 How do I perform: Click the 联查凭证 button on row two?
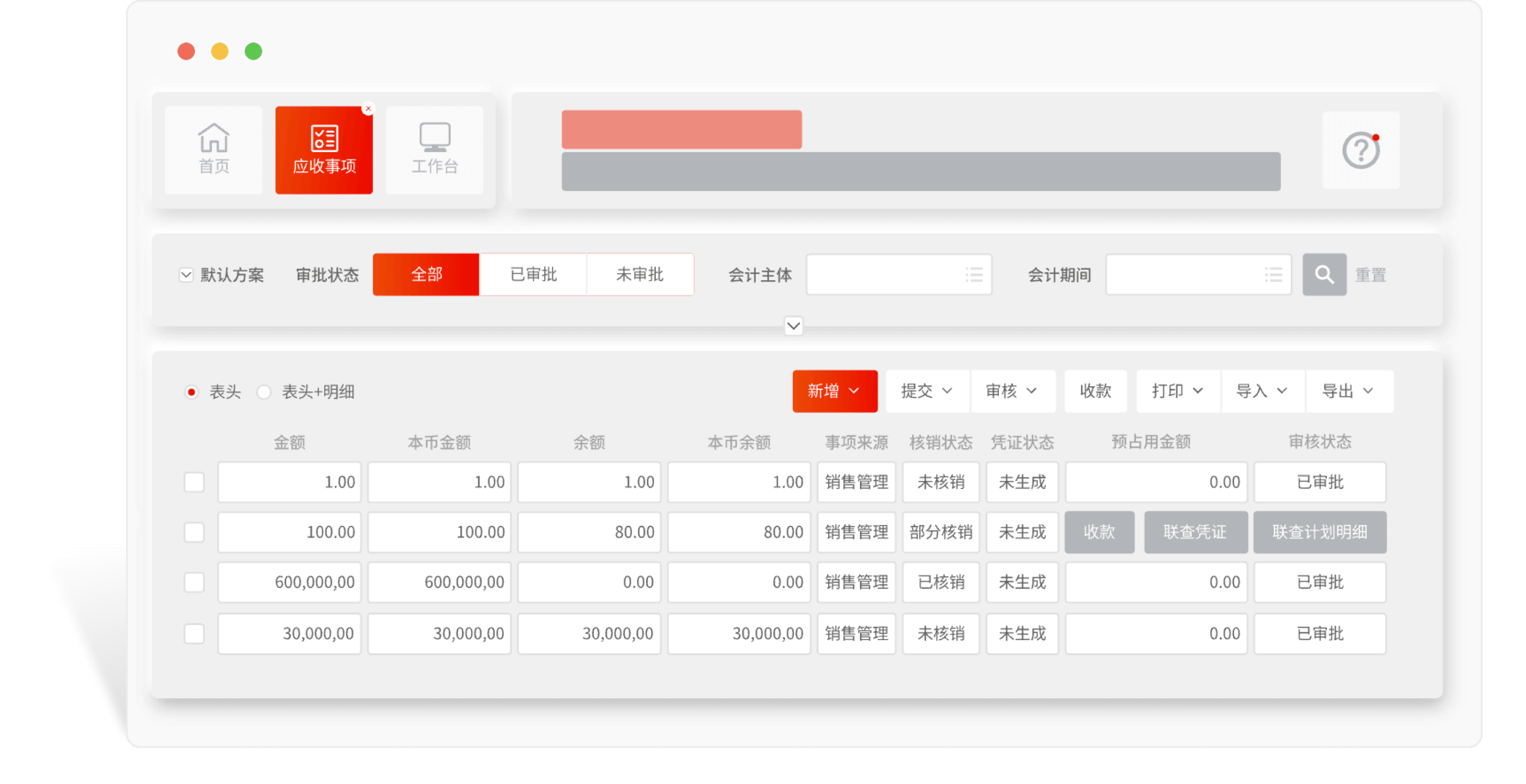tap(1195, 532)
